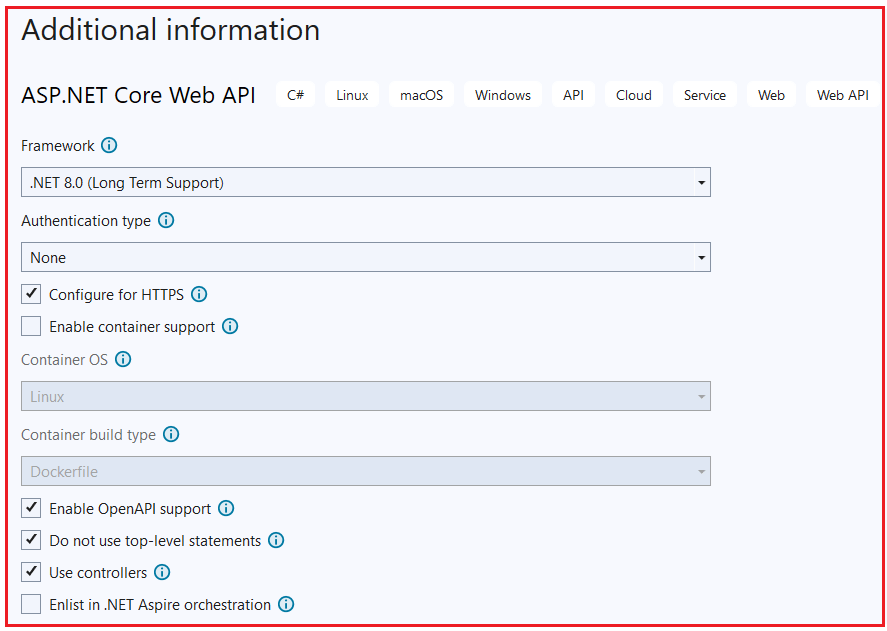Click the macOS tag label
Screen dimensions: 887x631
(421, 94)
